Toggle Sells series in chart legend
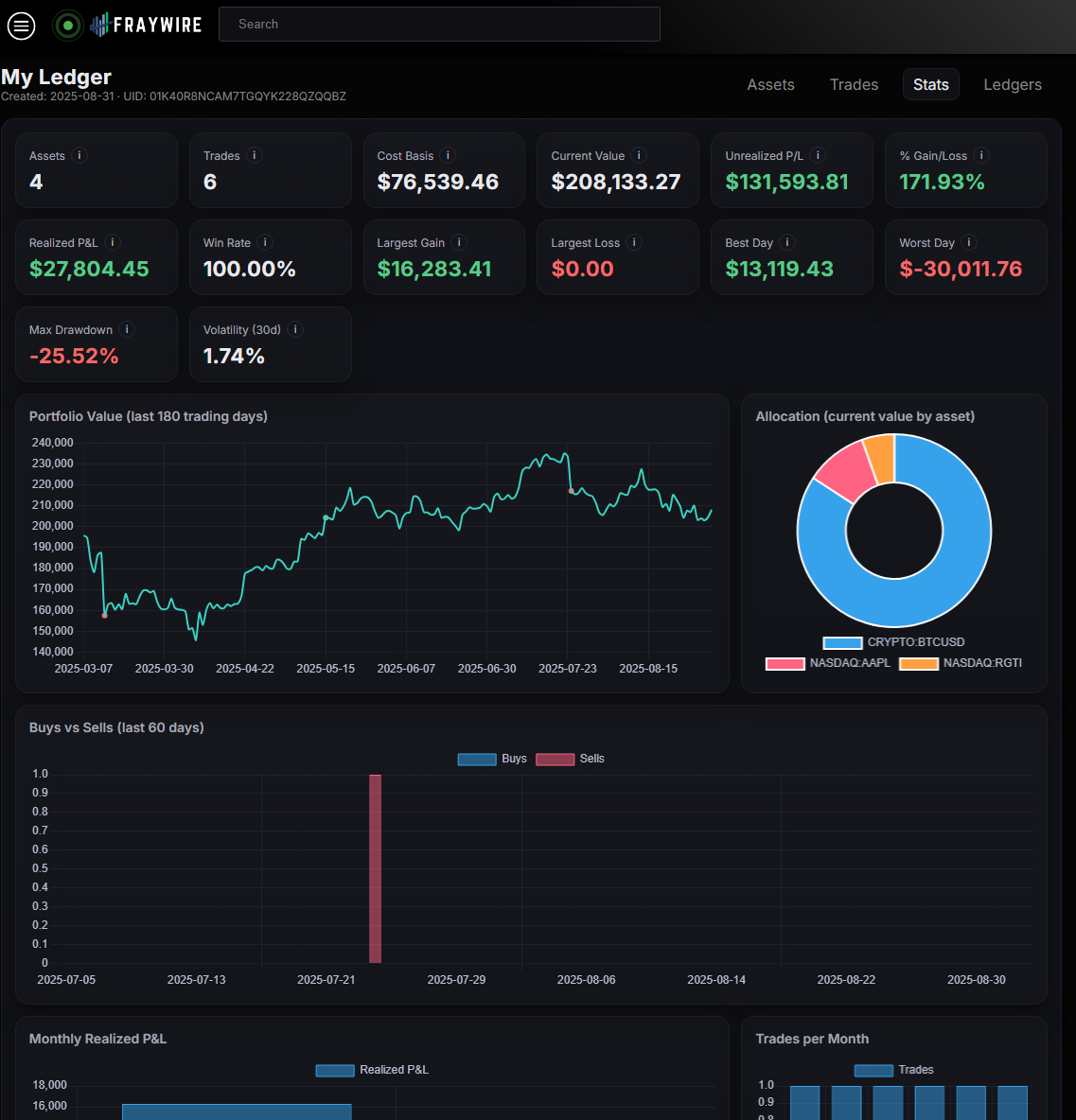 point(570,759)
